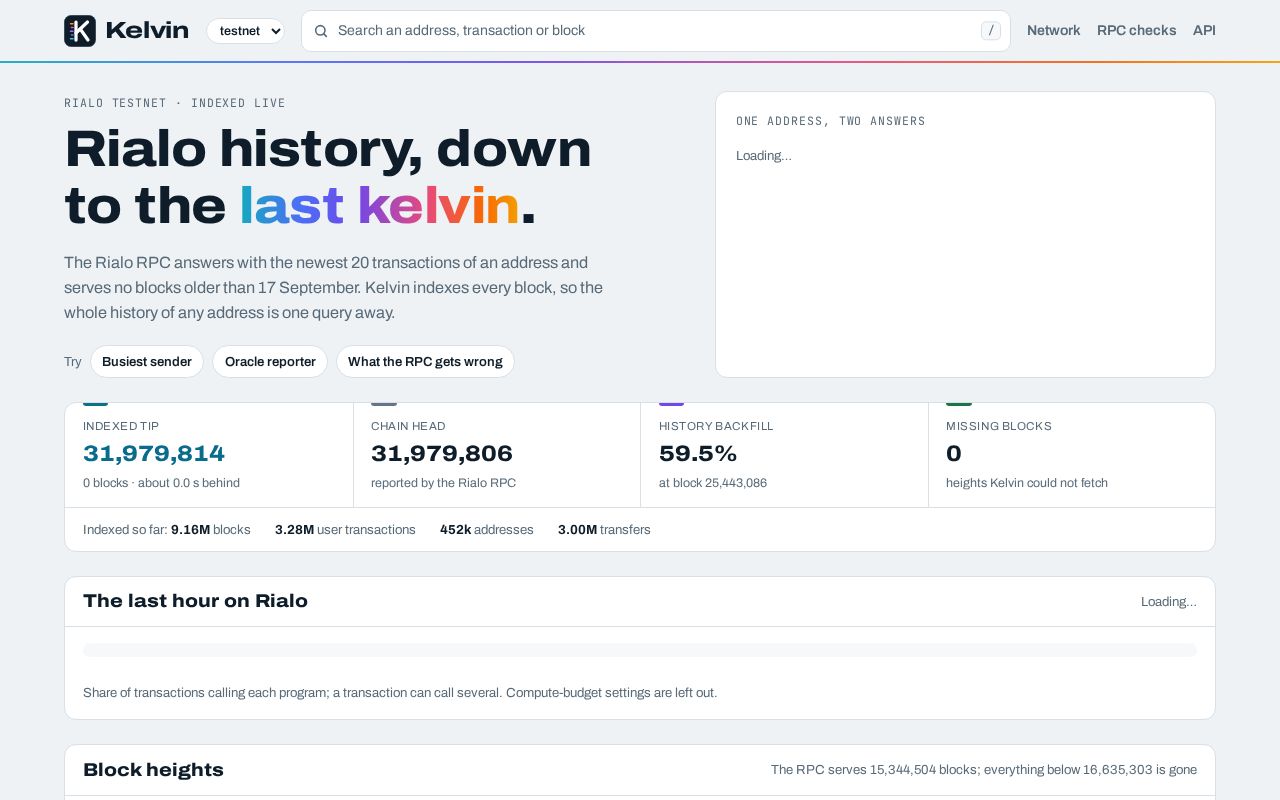
Task: Click the "One address, two answers" card label
Action: pos(831,121)
